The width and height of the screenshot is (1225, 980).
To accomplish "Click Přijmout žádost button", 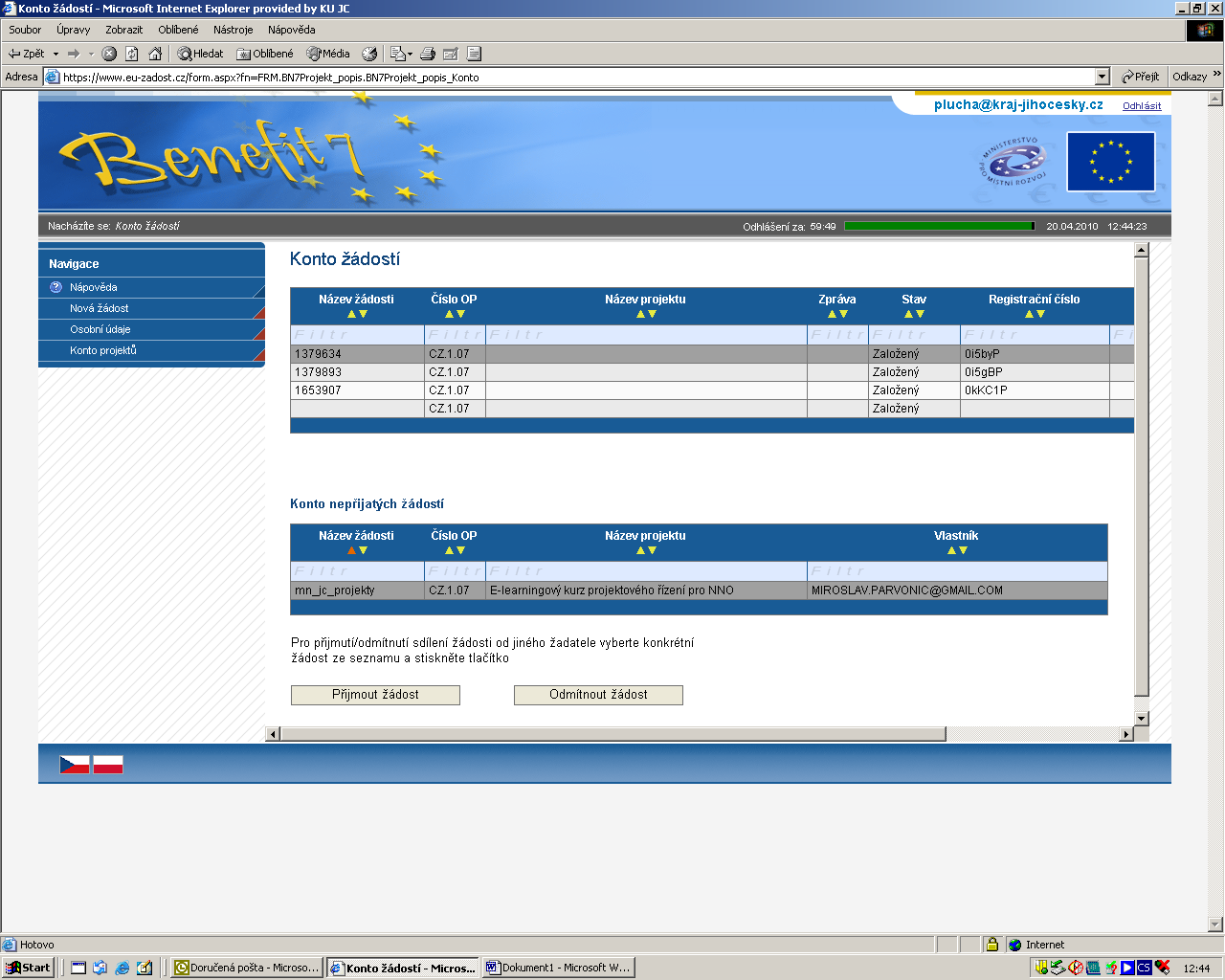I will [375, 695].
